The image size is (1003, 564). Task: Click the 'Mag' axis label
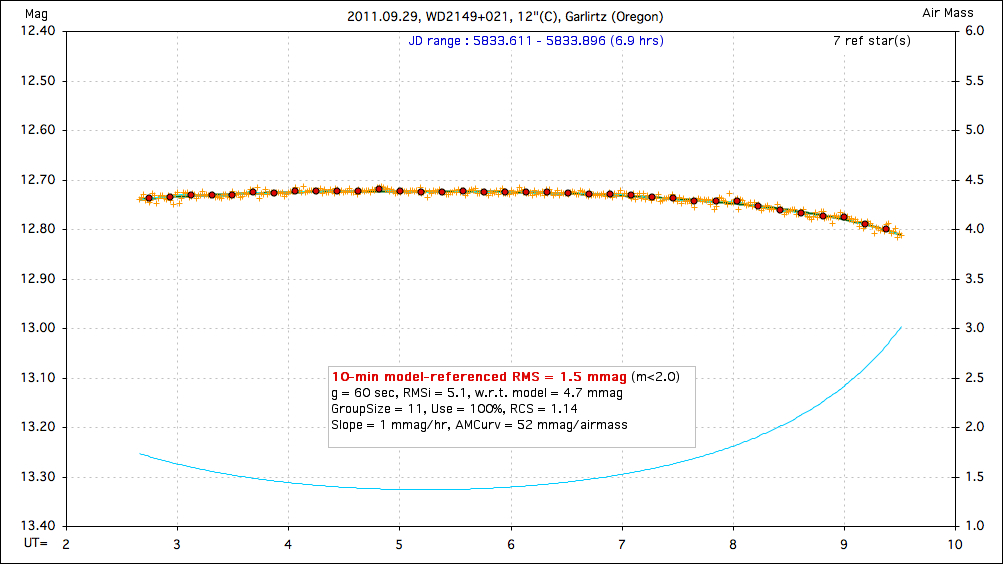(x=20, y=12)
